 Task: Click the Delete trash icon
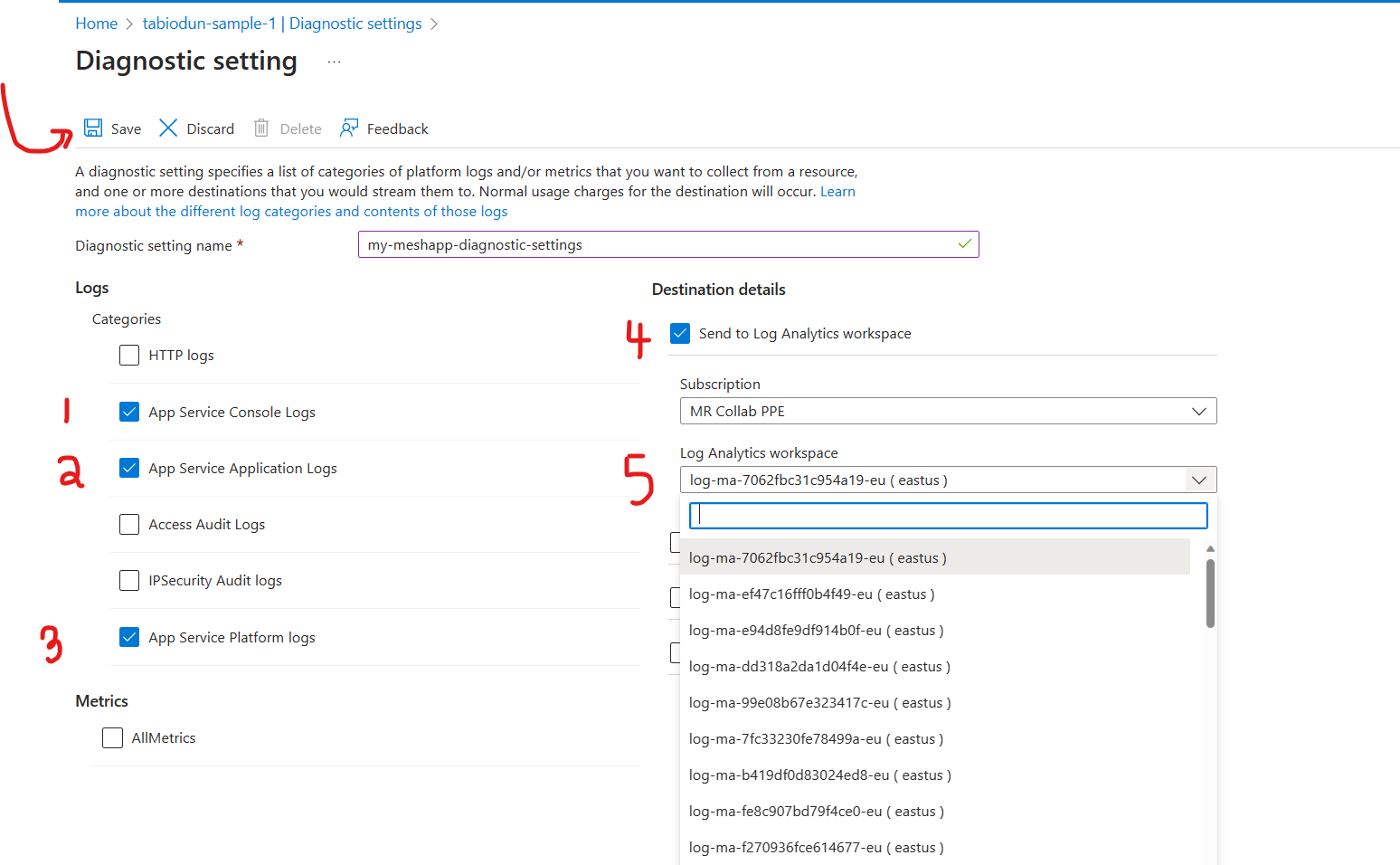coord(261,128)
